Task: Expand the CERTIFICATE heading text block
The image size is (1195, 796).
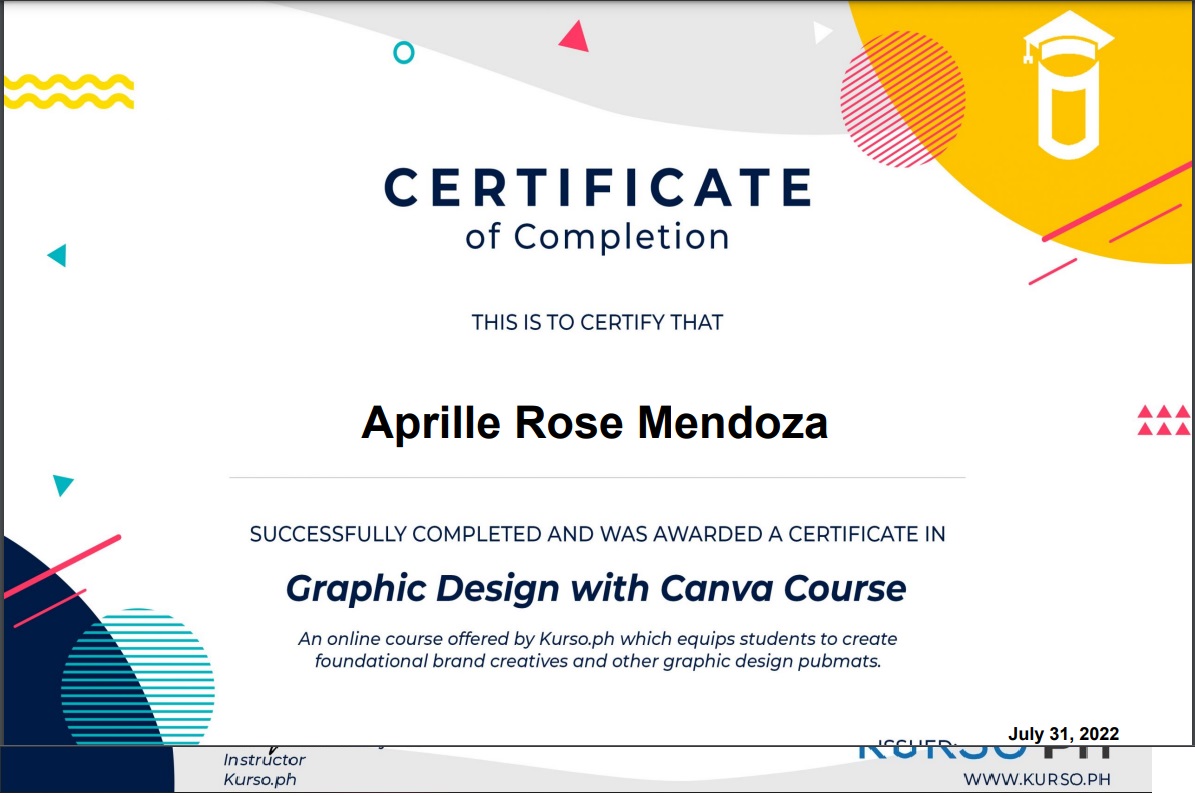Action: 597,186
